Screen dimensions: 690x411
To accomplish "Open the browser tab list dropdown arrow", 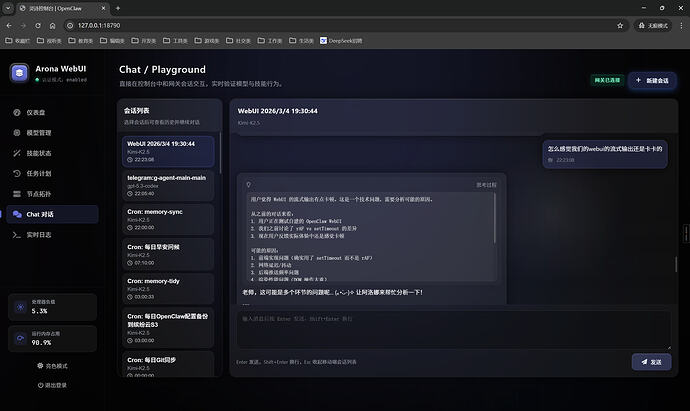I will point(8,8).
